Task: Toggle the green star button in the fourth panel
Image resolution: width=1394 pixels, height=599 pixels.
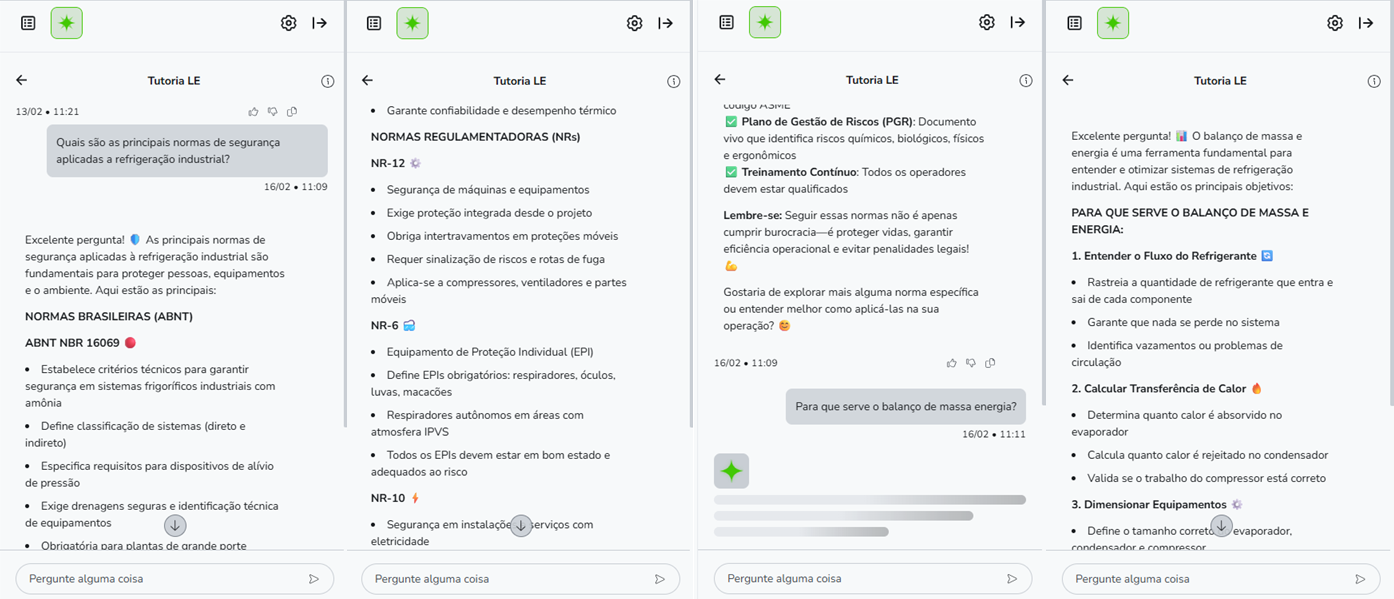Action: (1113, 23)
